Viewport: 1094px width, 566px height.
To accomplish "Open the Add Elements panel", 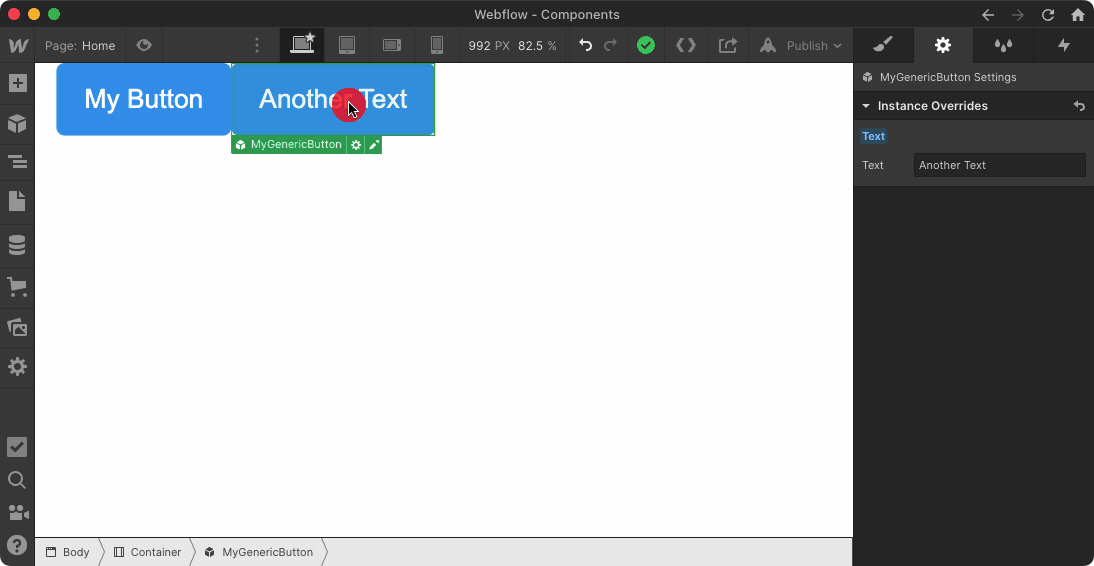I will (17, 83).
